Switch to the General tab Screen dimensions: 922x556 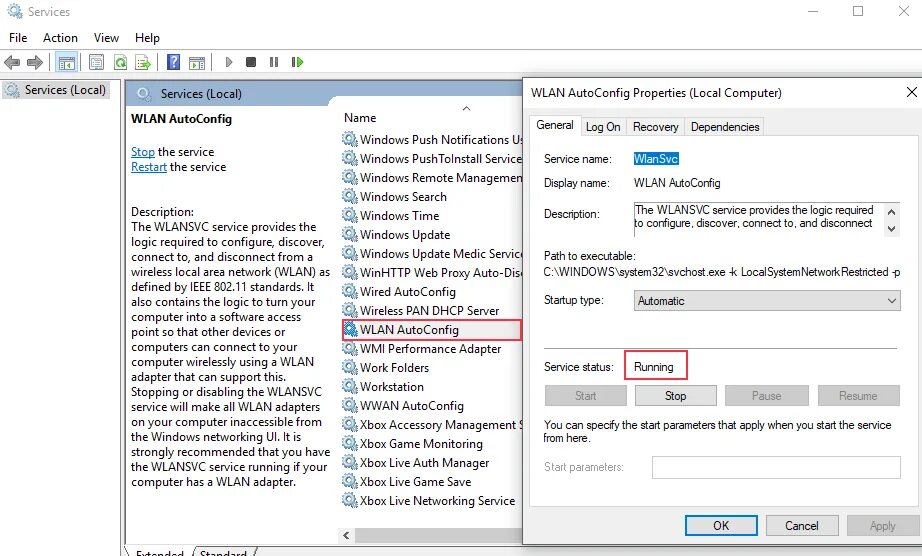554,125
